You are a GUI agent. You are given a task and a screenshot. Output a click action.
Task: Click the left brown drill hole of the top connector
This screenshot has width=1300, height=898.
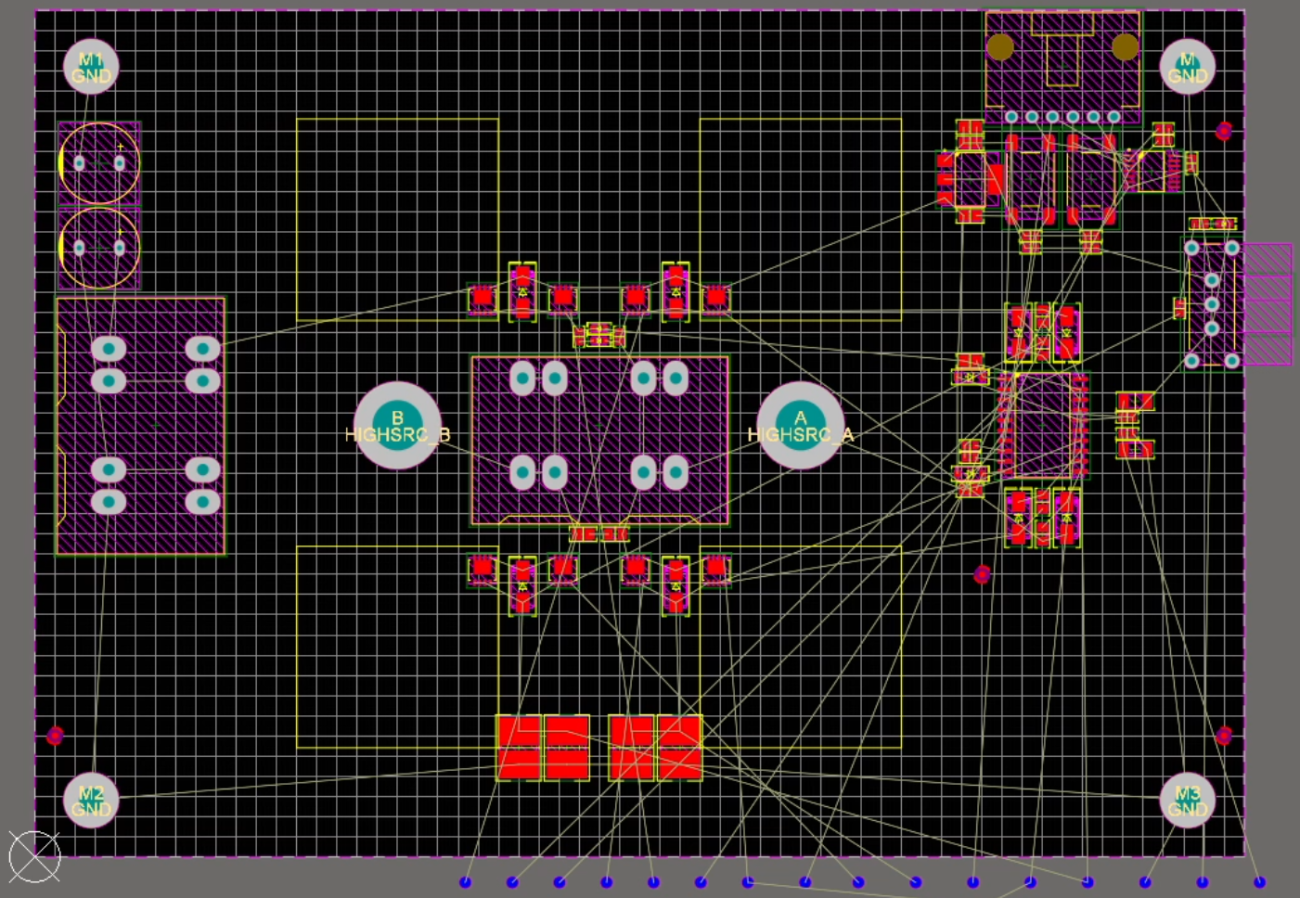(x=1000, y=45)
